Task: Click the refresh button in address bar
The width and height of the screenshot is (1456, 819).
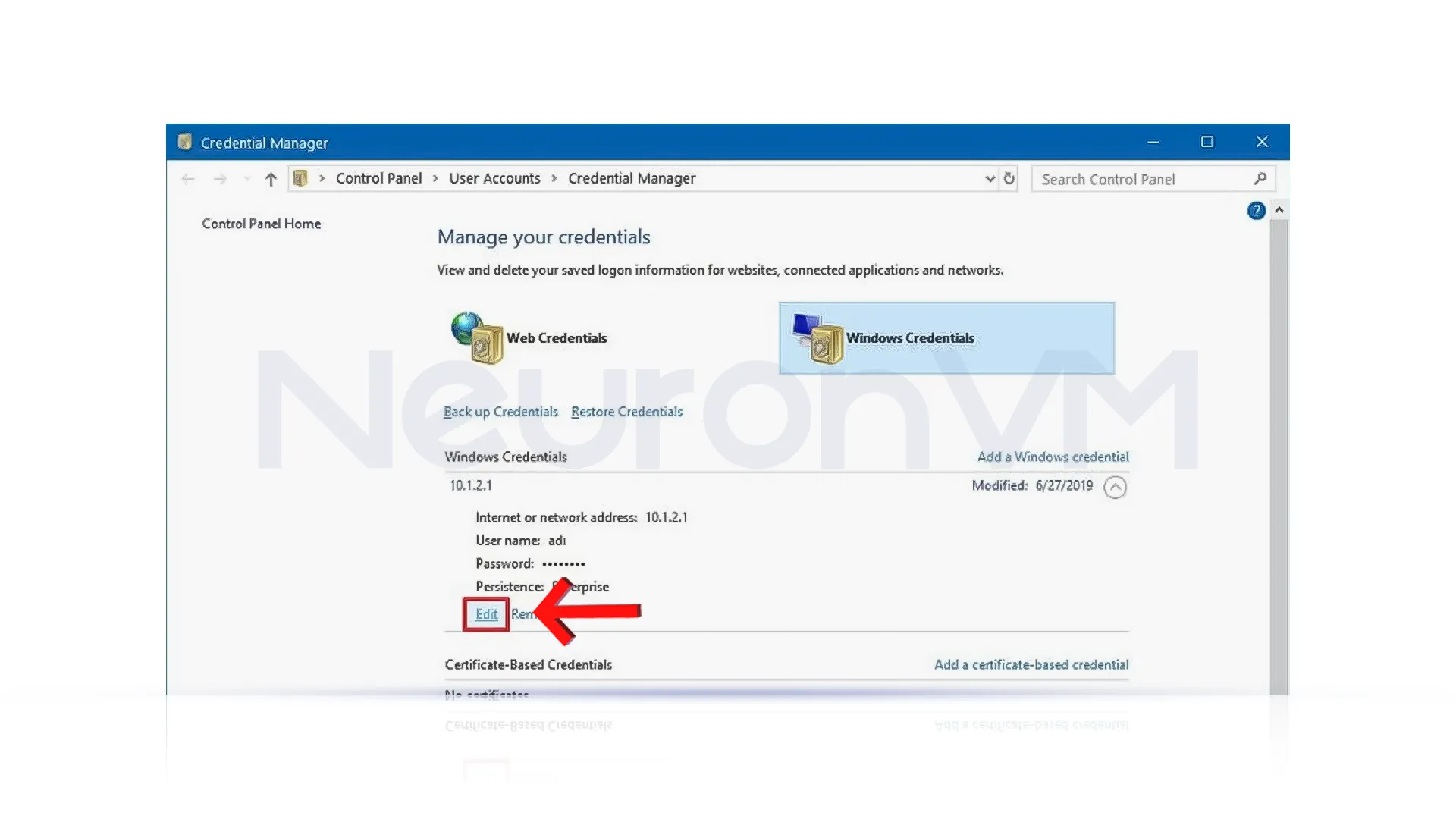Action: point(1009,178)
